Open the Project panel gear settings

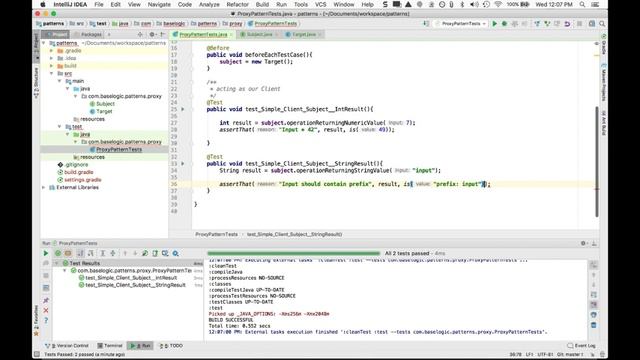pos(152,35)
